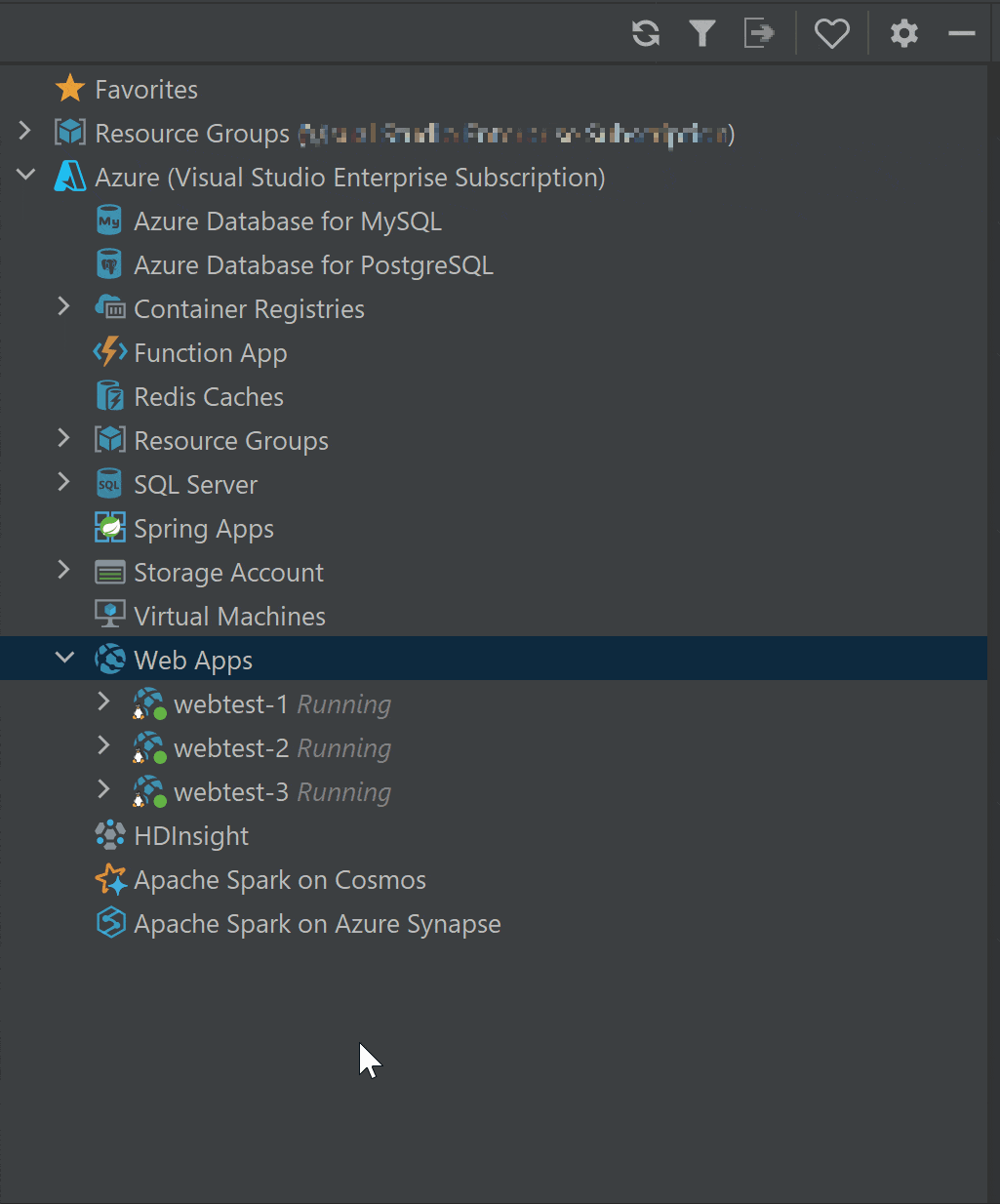
Task: Click the webtest-1 app icon
Action: pyautogui.click(x=149, y=703)
